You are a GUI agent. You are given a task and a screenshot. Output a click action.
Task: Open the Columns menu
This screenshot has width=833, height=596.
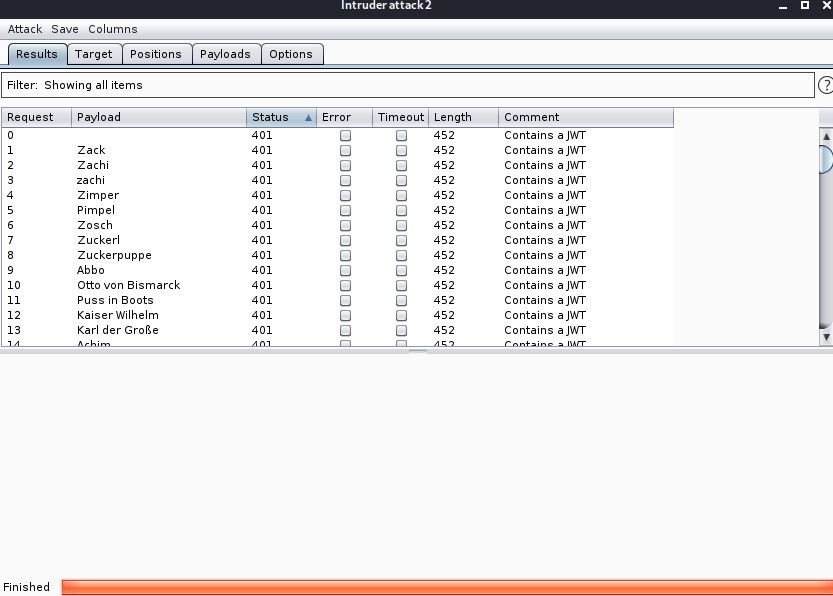113,29
